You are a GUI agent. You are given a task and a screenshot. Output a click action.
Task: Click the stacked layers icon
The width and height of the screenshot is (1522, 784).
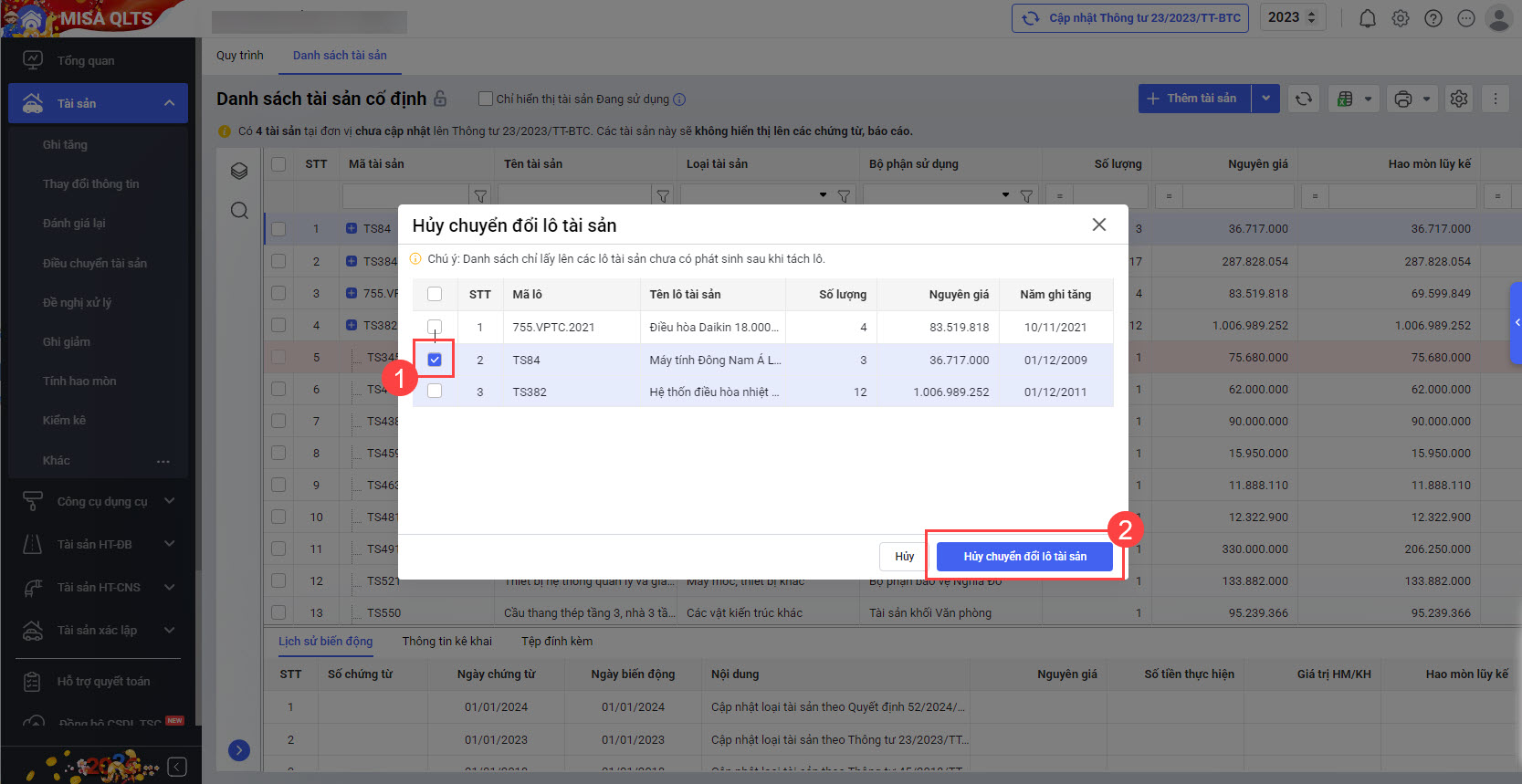pyautogui.click(x=239, y=171)
